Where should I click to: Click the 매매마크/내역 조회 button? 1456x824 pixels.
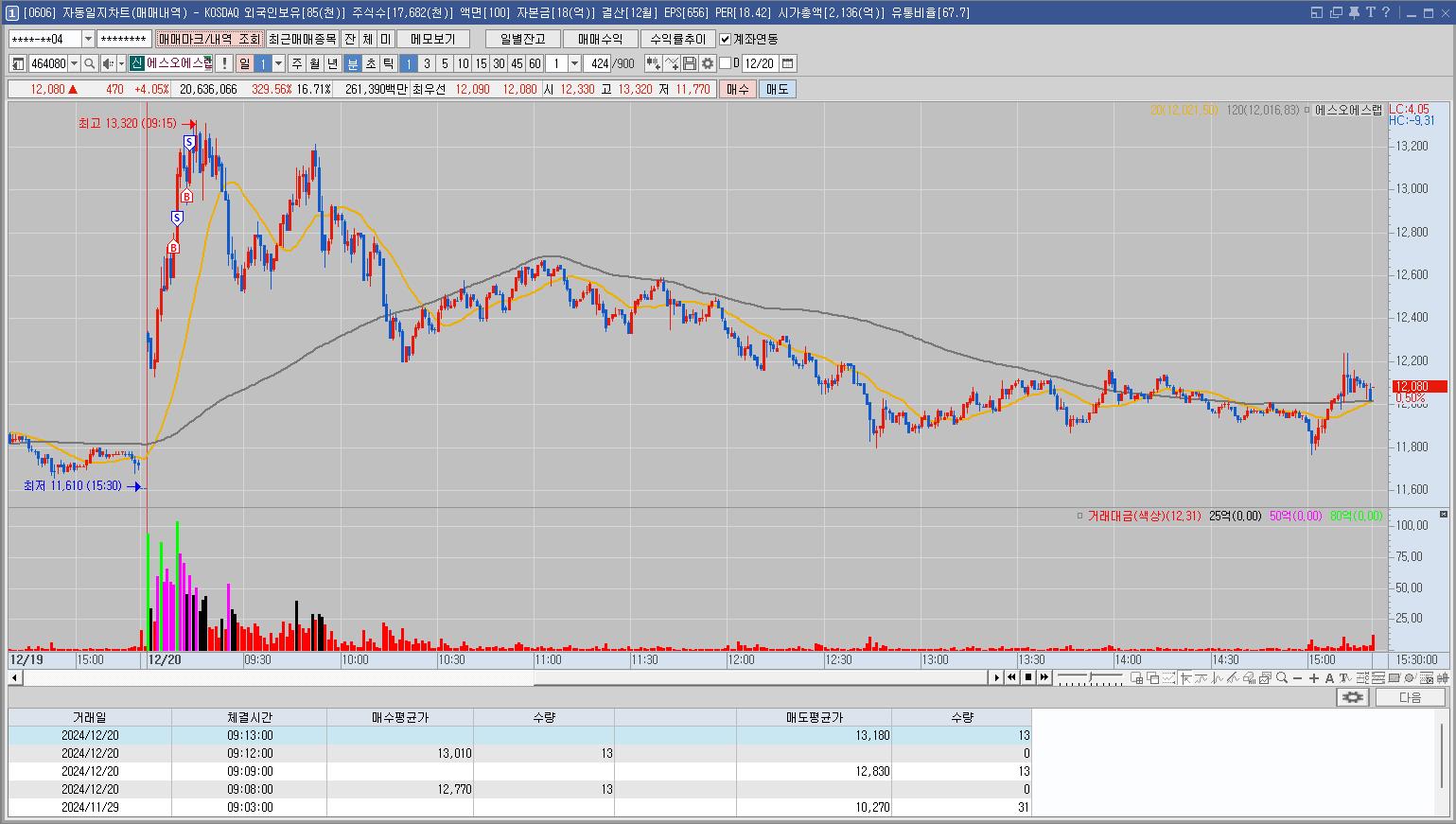point(209,39)
